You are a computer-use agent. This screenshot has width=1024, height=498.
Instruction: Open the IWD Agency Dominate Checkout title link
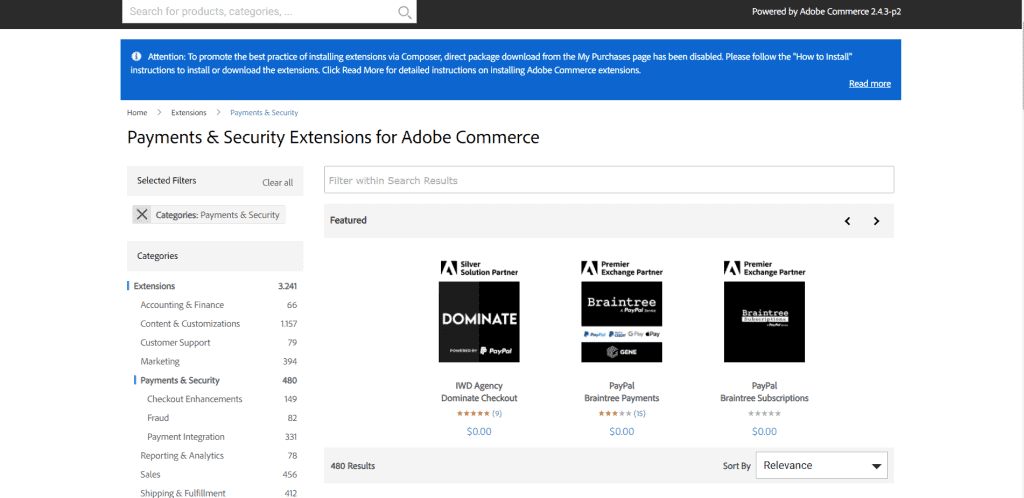coord(479,392)
